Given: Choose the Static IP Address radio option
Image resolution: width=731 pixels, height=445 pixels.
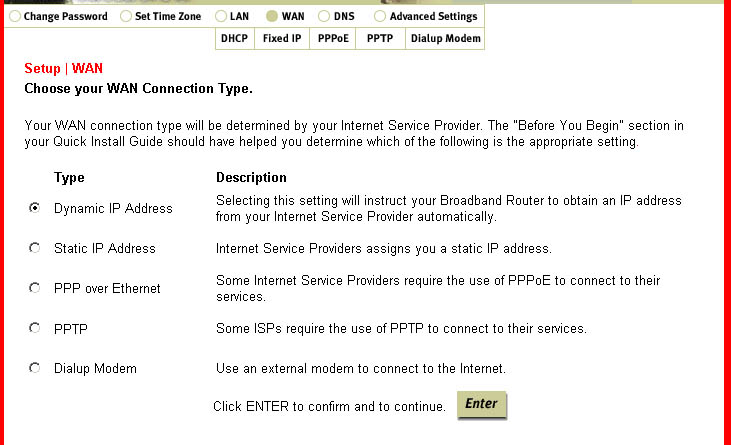Looking at the screenshot, I should point(35,247).
